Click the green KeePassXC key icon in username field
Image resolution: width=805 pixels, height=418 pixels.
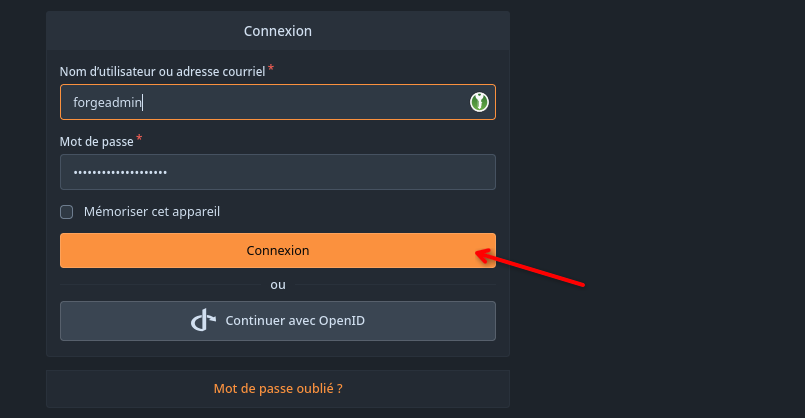[x=479, y=102]
